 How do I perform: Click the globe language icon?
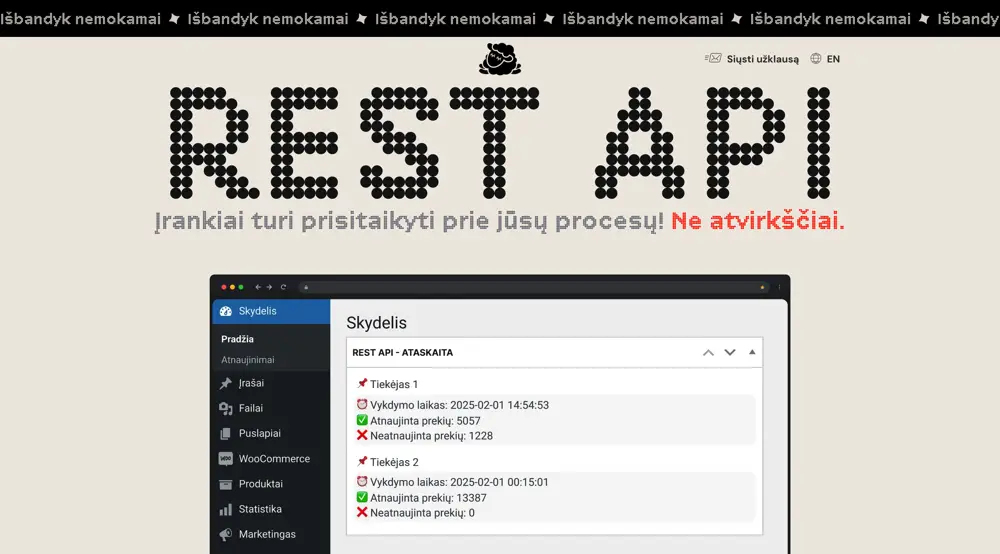click(816, 59)
